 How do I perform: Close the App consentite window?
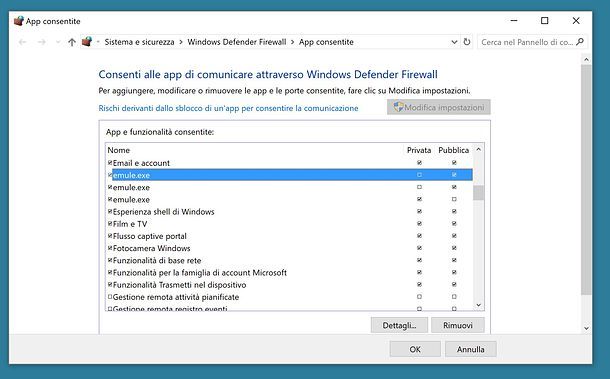point(576,21)
